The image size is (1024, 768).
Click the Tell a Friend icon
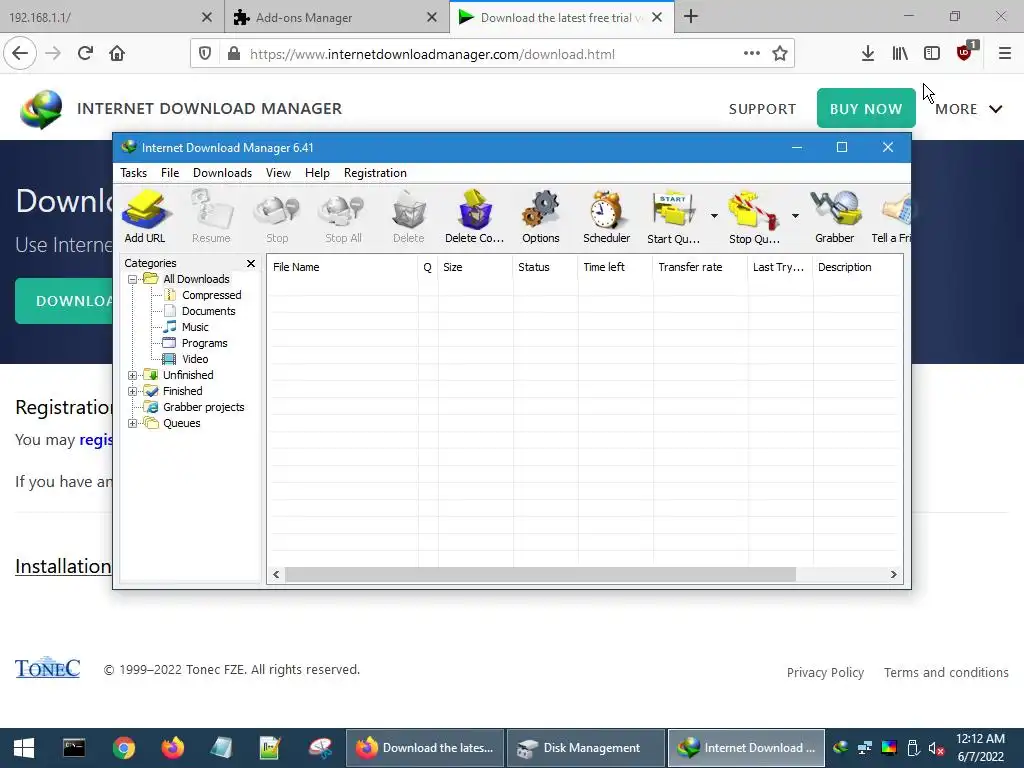891,217
